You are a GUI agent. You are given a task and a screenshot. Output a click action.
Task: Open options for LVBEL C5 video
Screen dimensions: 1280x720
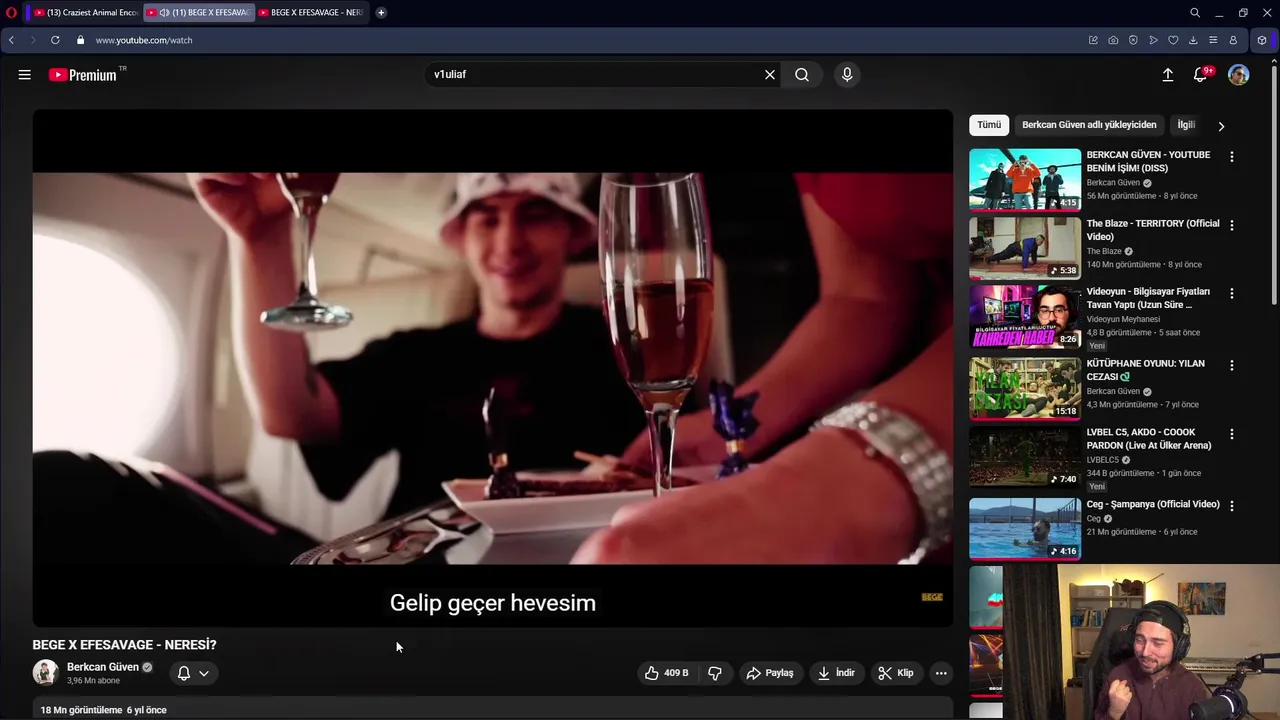point(1232,435)
